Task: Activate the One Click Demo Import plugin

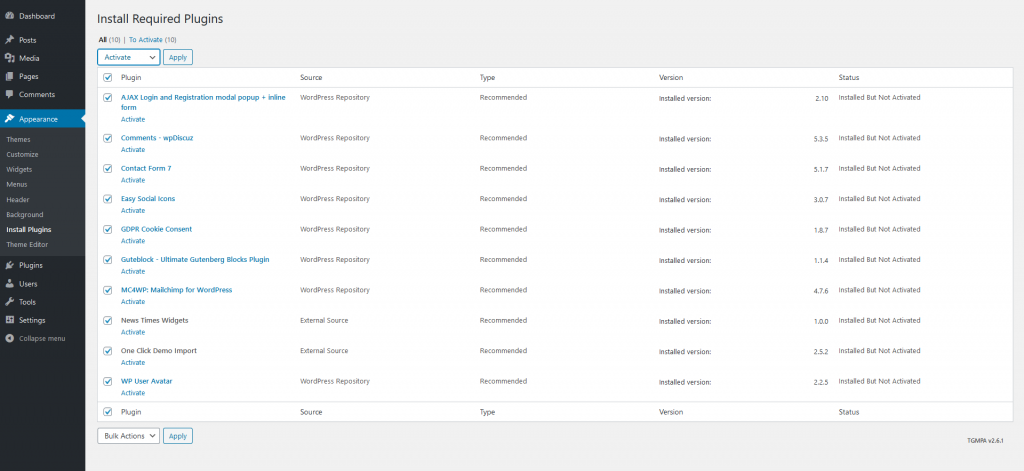Action: (133, 362)
